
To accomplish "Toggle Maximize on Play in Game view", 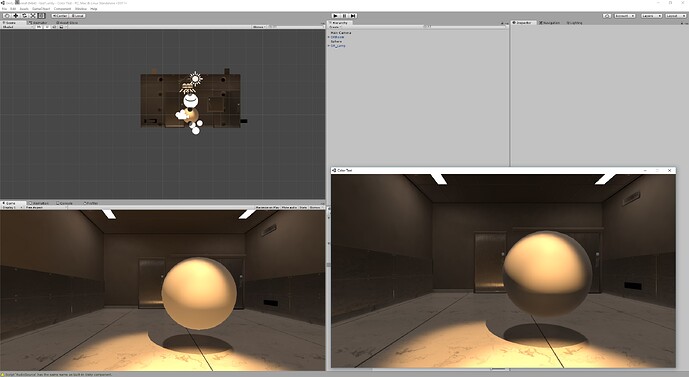I will click(x=267, y=207).
